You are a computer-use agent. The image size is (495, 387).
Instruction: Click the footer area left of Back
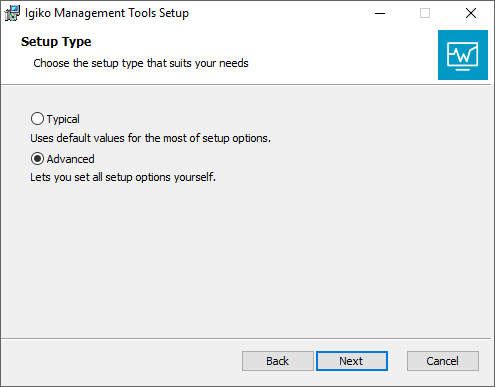pos(122,362)
